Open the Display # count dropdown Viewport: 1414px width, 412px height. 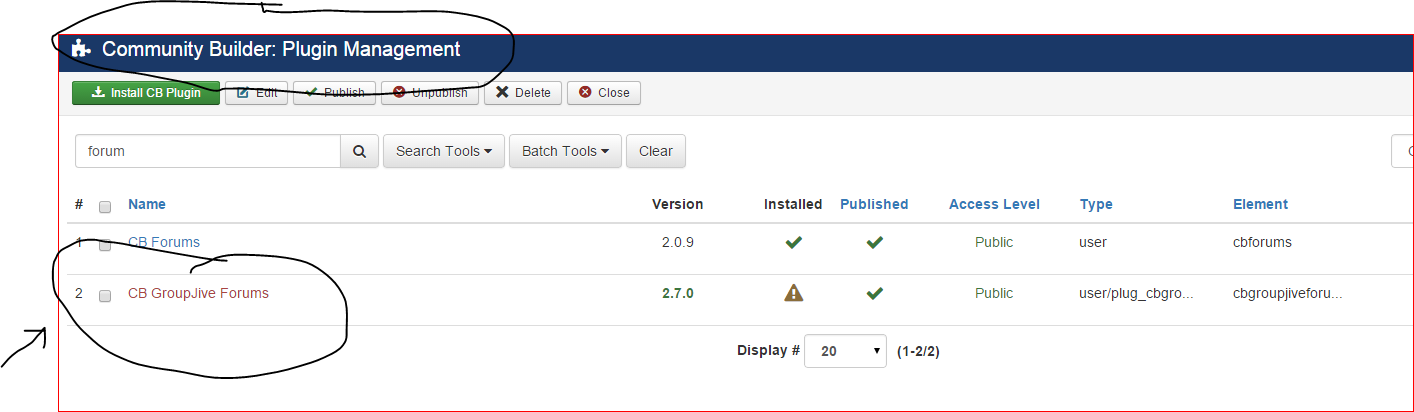845,351
